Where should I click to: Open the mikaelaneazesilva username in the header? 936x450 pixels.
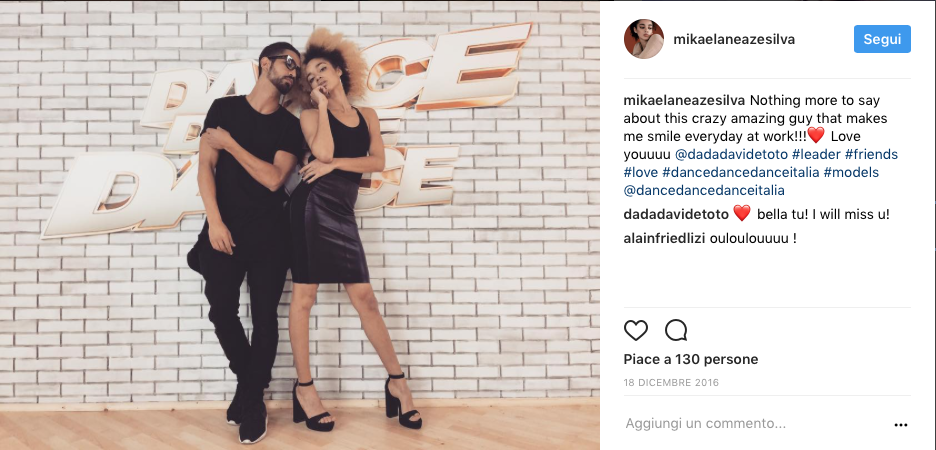pos(734,39)
